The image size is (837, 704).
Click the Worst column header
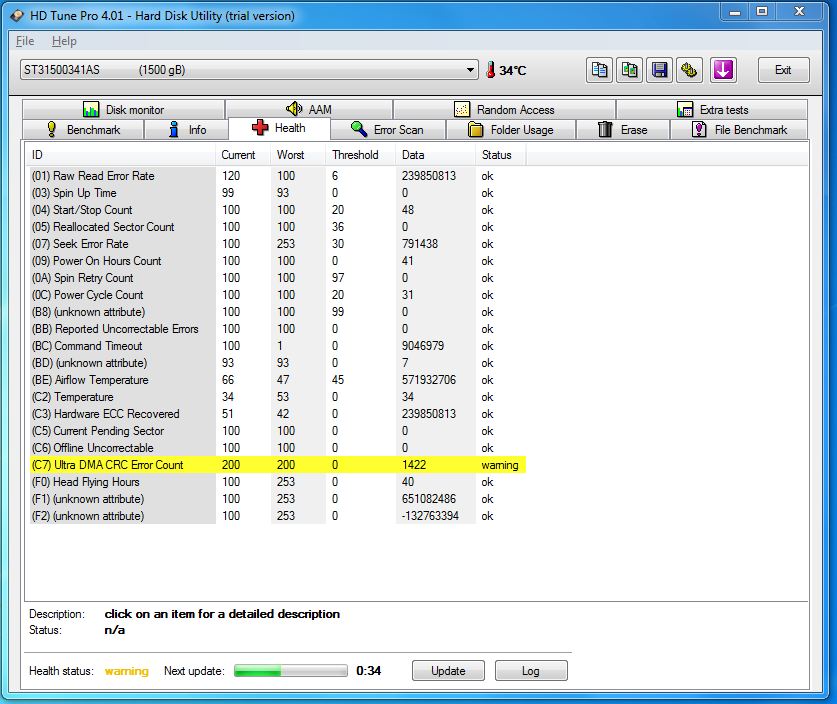click(x=298, y=155)
